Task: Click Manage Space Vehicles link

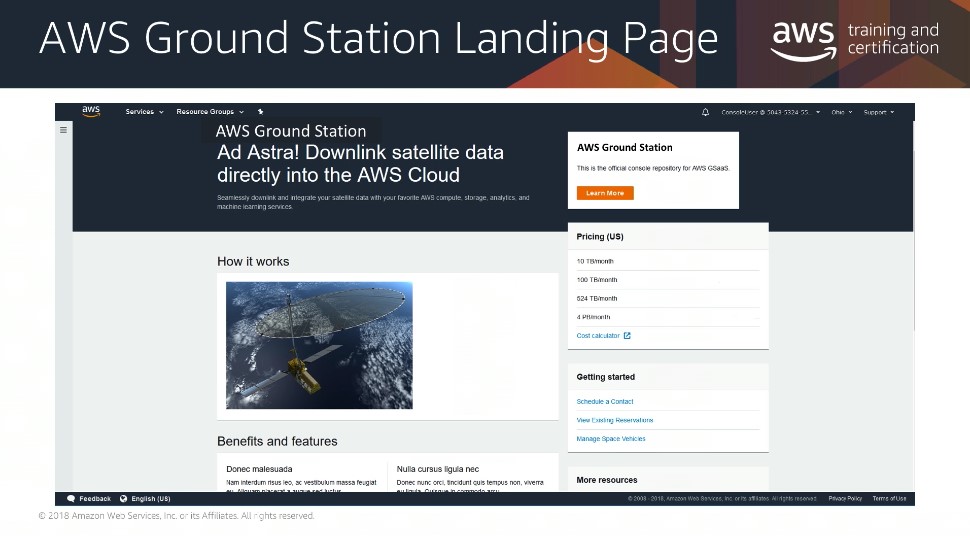Action: point(611,439)
